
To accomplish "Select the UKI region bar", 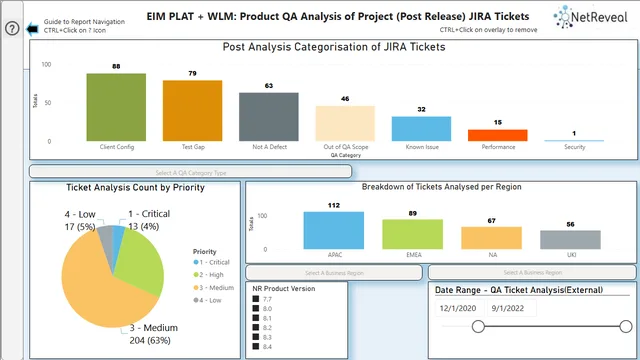I will 570,240.
